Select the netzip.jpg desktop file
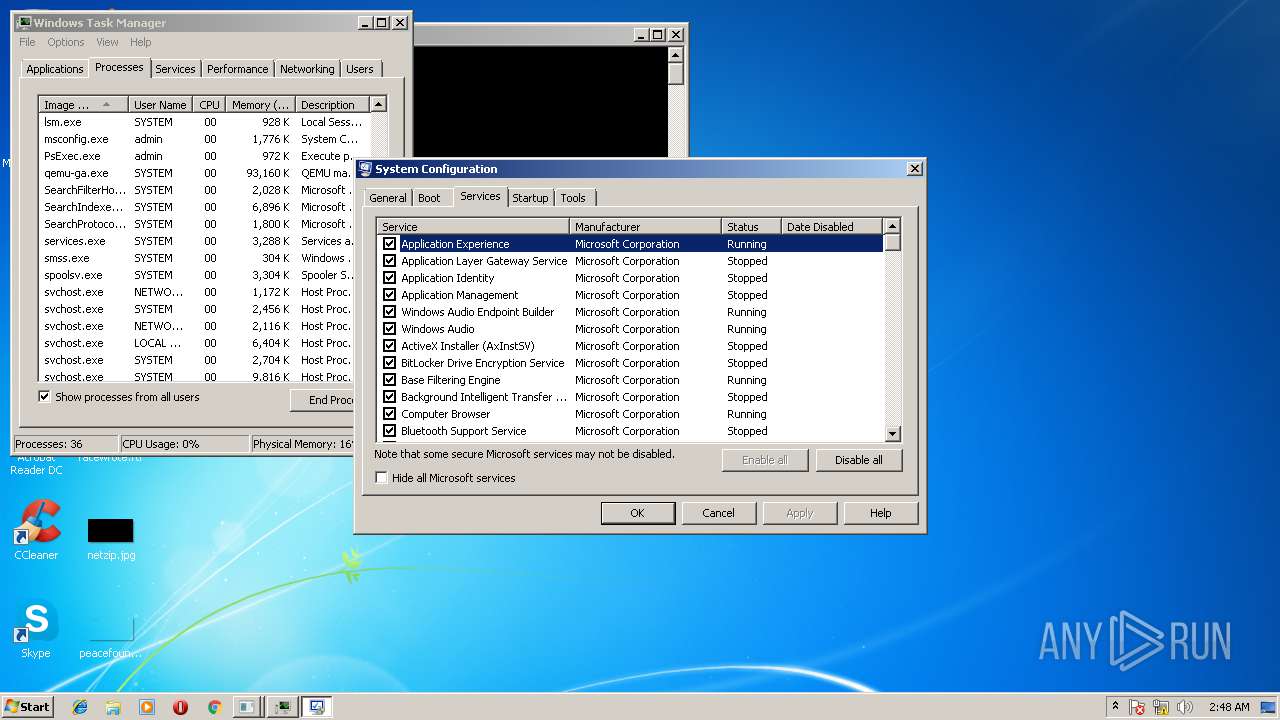 [x=111, y=538]
